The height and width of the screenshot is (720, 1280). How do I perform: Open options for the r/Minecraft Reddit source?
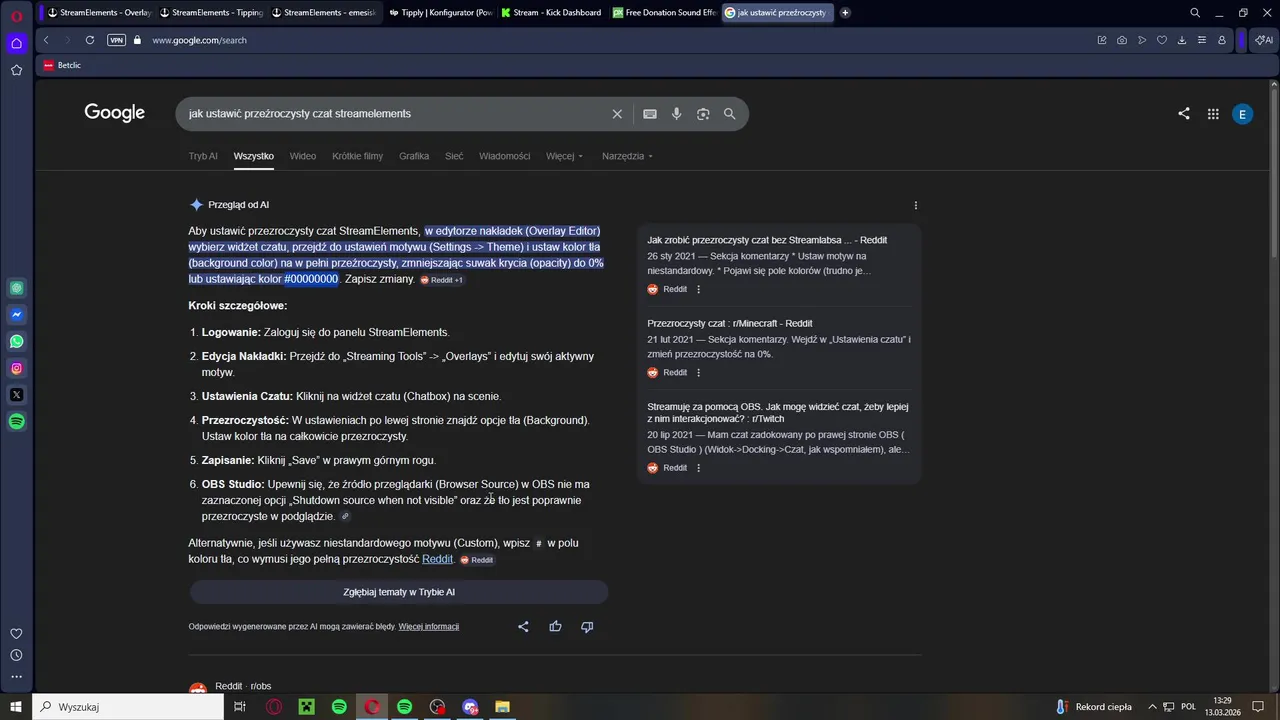pos(699,372)
